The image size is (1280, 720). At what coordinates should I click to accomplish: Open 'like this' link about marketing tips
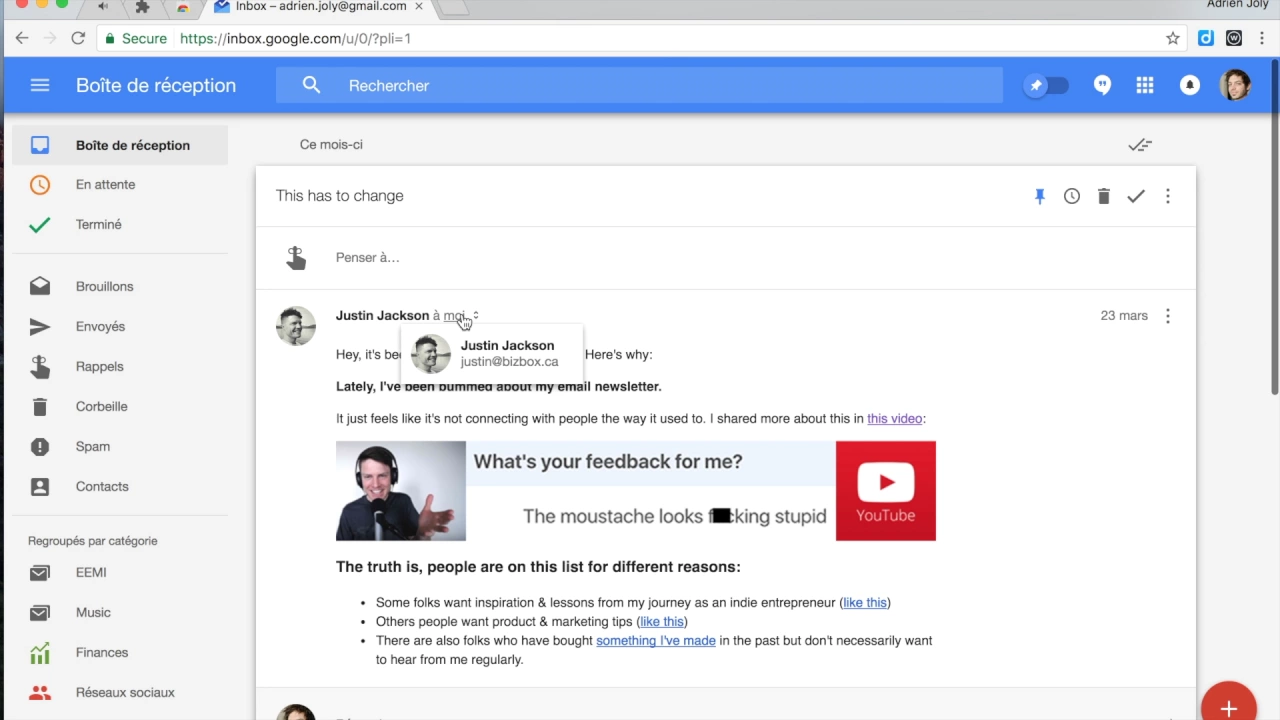[x=662, y=622]
